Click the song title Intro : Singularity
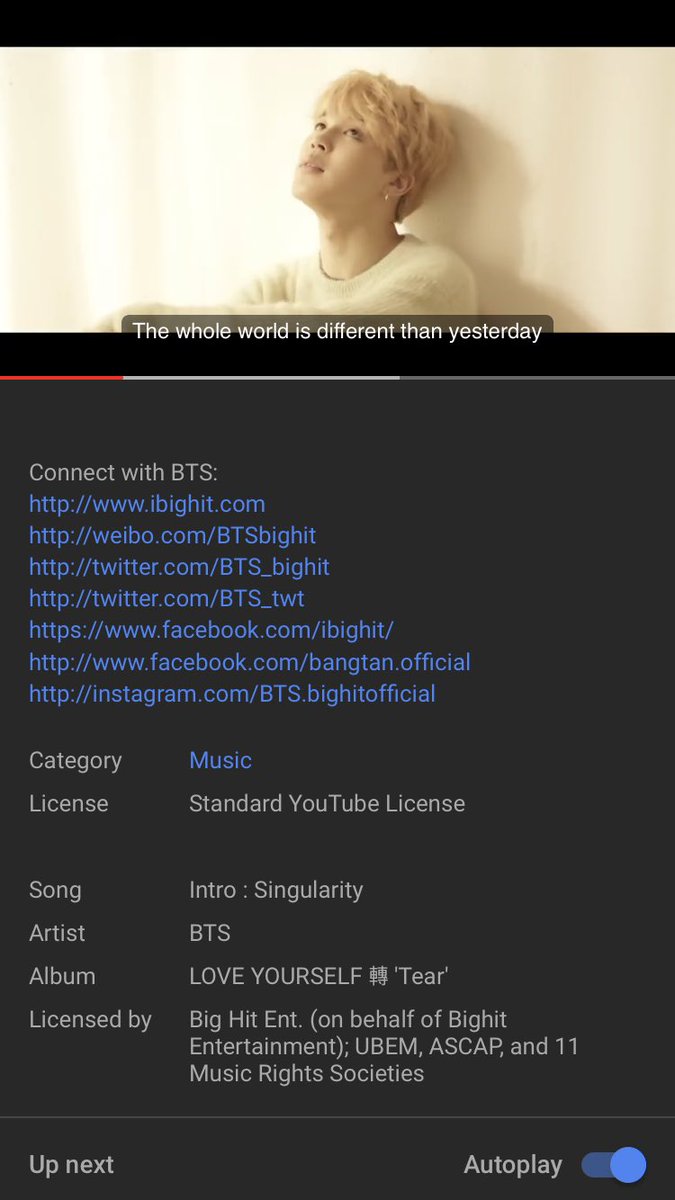Screen dimensions: 675x1200 tap(276, 890)
